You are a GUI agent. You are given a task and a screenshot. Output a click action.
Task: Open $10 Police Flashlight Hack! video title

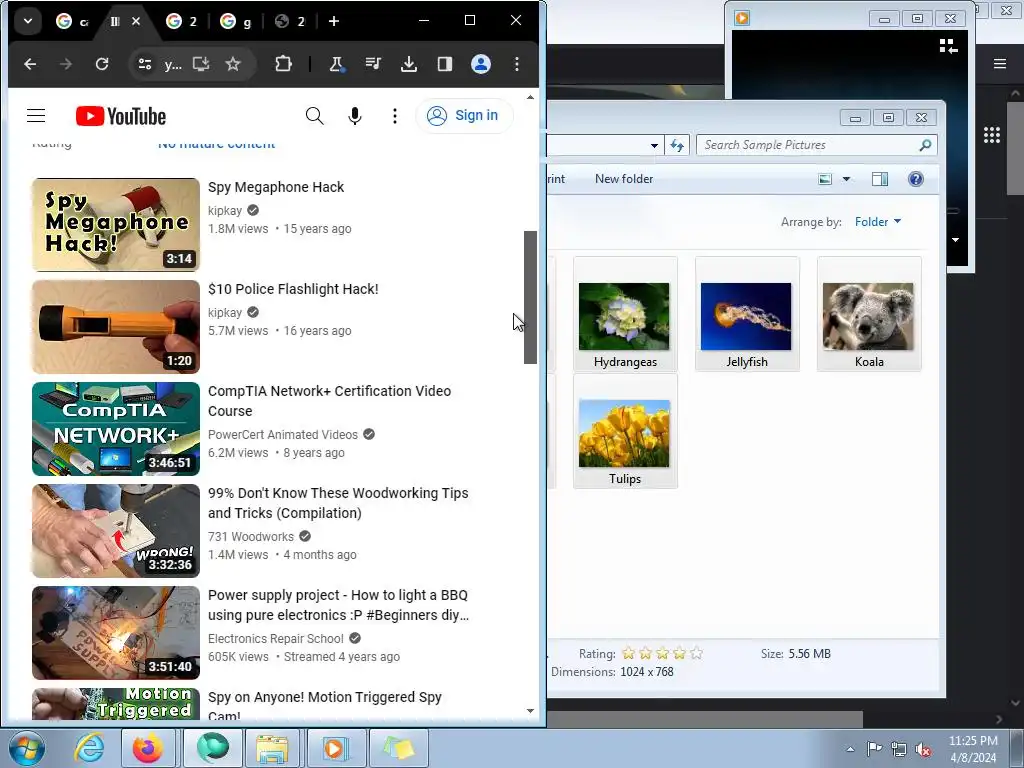(293, 289)
